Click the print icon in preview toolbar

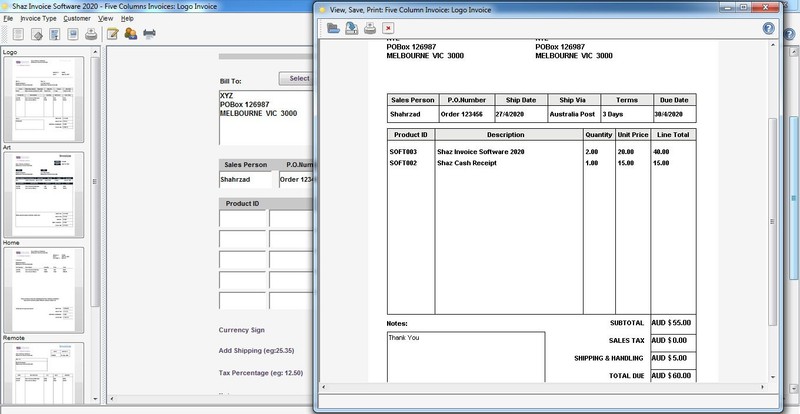point(370,28)
